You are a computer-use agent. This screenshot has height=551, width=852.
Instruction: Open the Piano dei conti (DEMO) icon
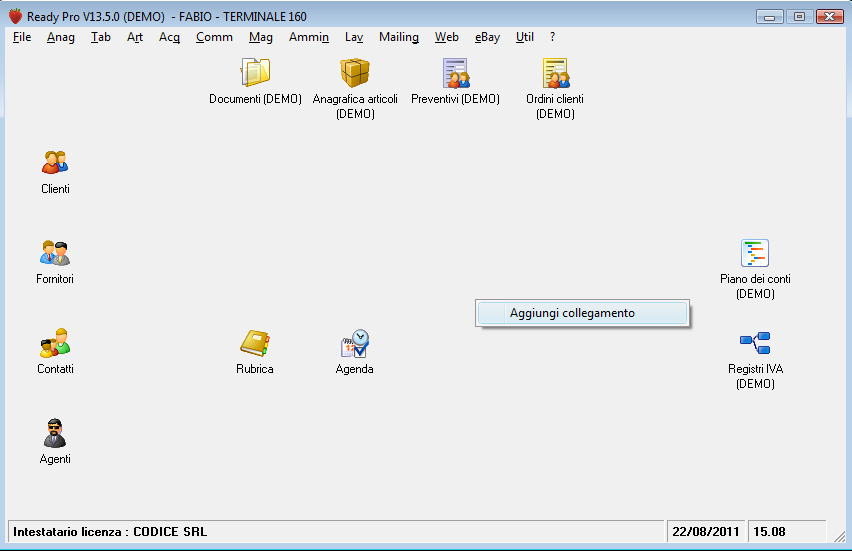pos(755,253)
